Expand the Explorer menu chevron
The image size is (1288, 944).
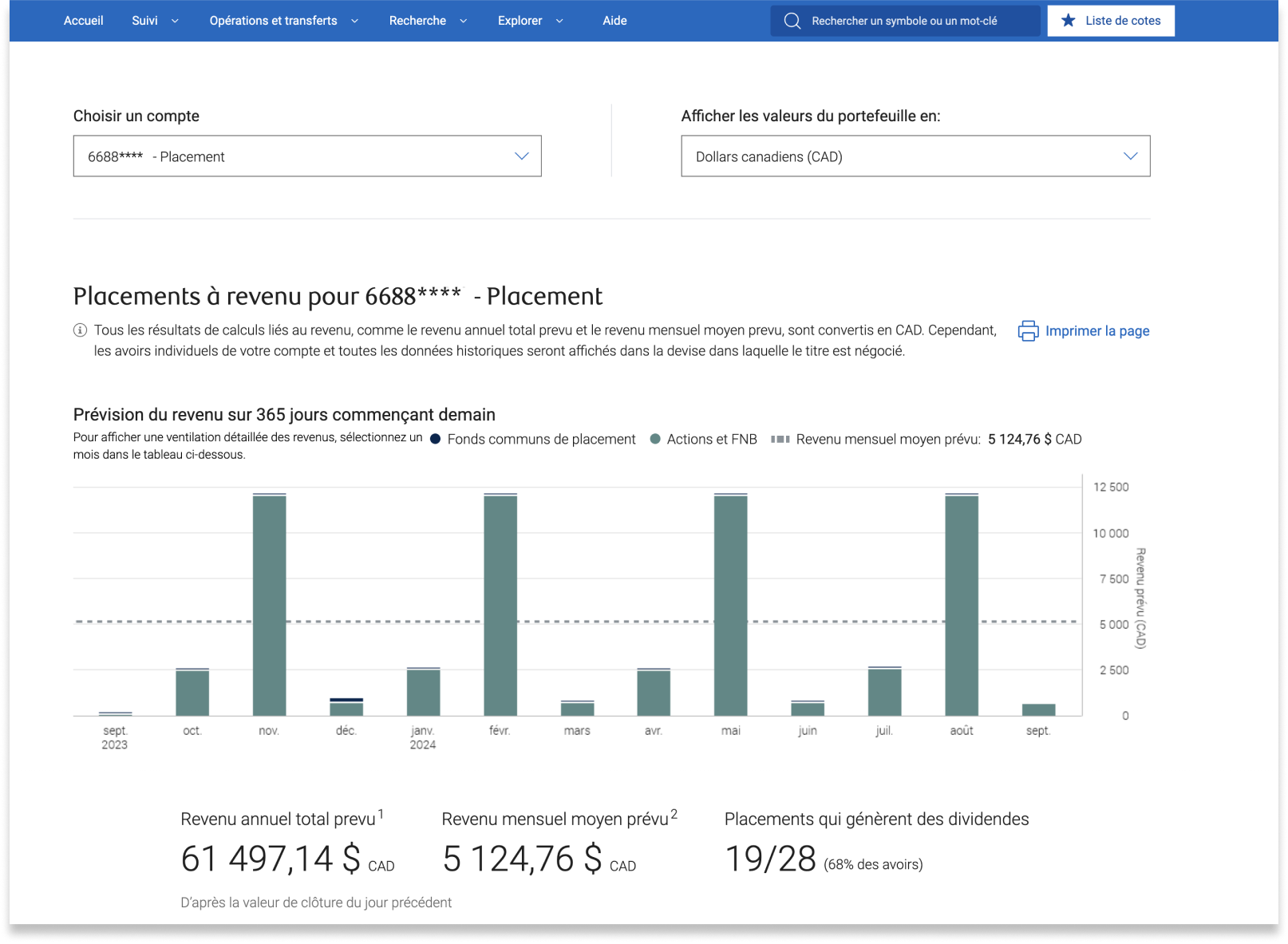pos(559,21)
